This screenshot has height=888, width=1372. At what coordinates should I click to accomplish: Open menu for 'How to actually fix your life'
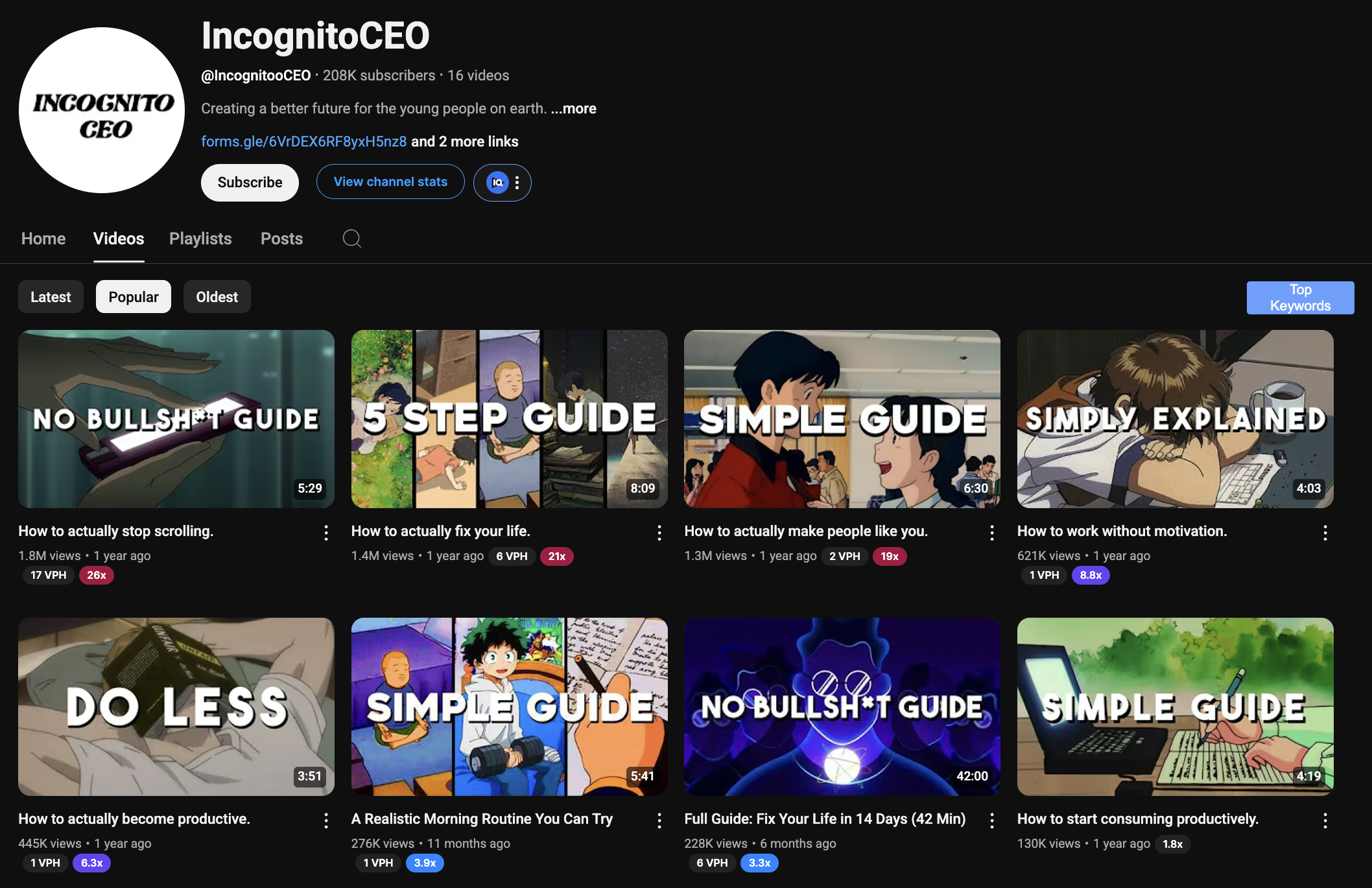pos(659,533)
